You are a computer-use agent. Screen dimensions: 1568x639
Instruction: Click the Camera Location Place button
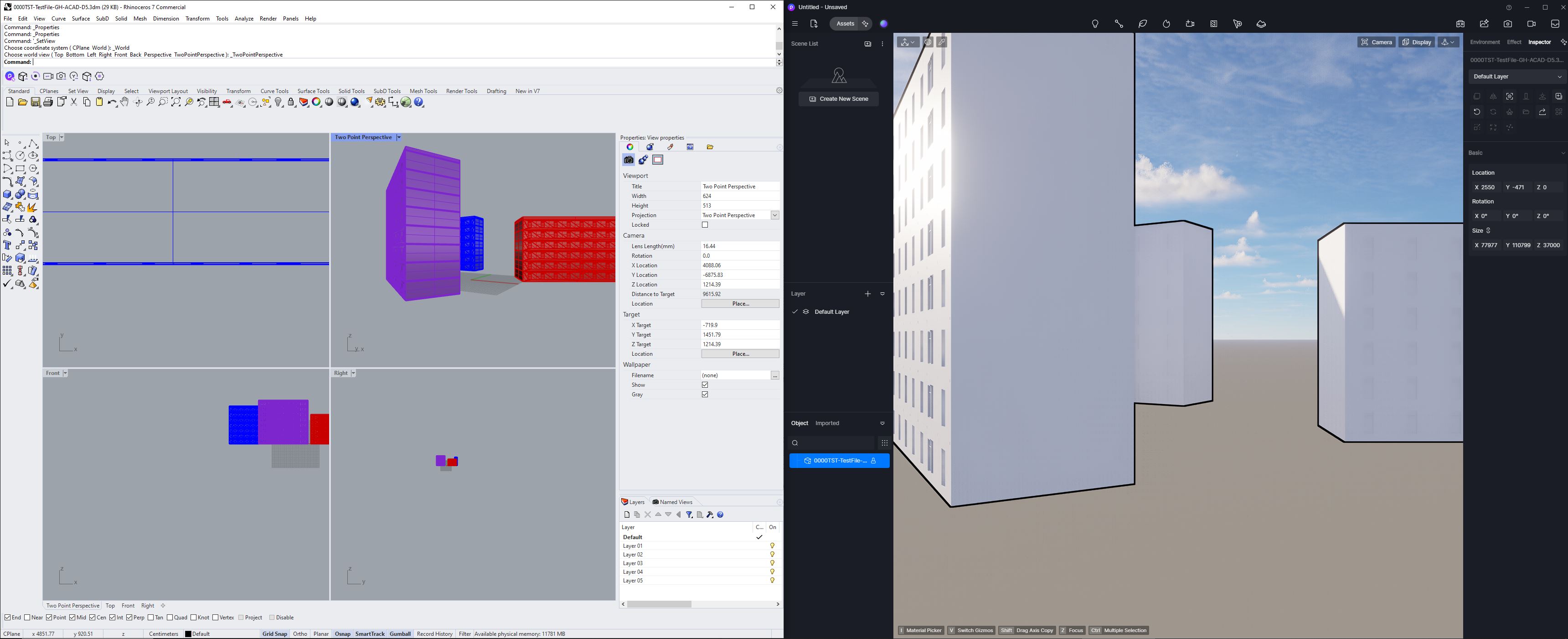tap(740, 304)
